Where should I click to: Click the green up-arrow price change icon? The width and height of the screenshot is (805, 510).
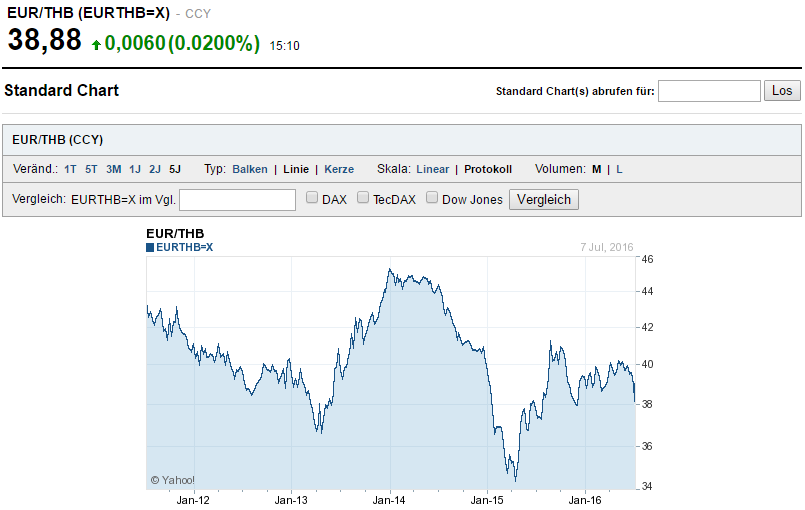pos(96,44)
